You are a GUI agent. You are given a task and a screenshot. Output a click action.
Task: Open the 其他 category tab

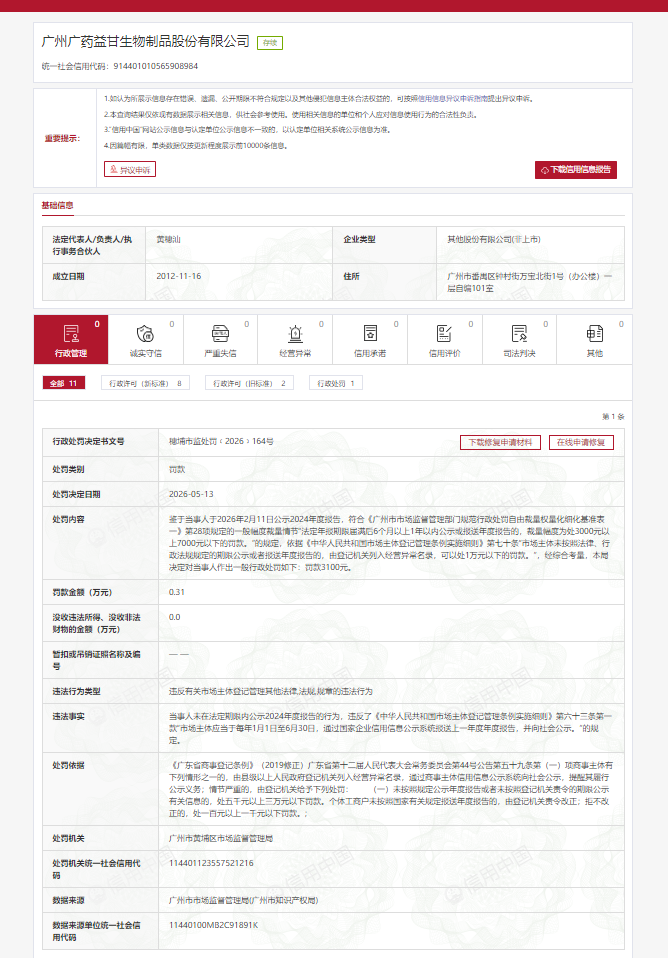pyautogui.click(x=595, y=340)
